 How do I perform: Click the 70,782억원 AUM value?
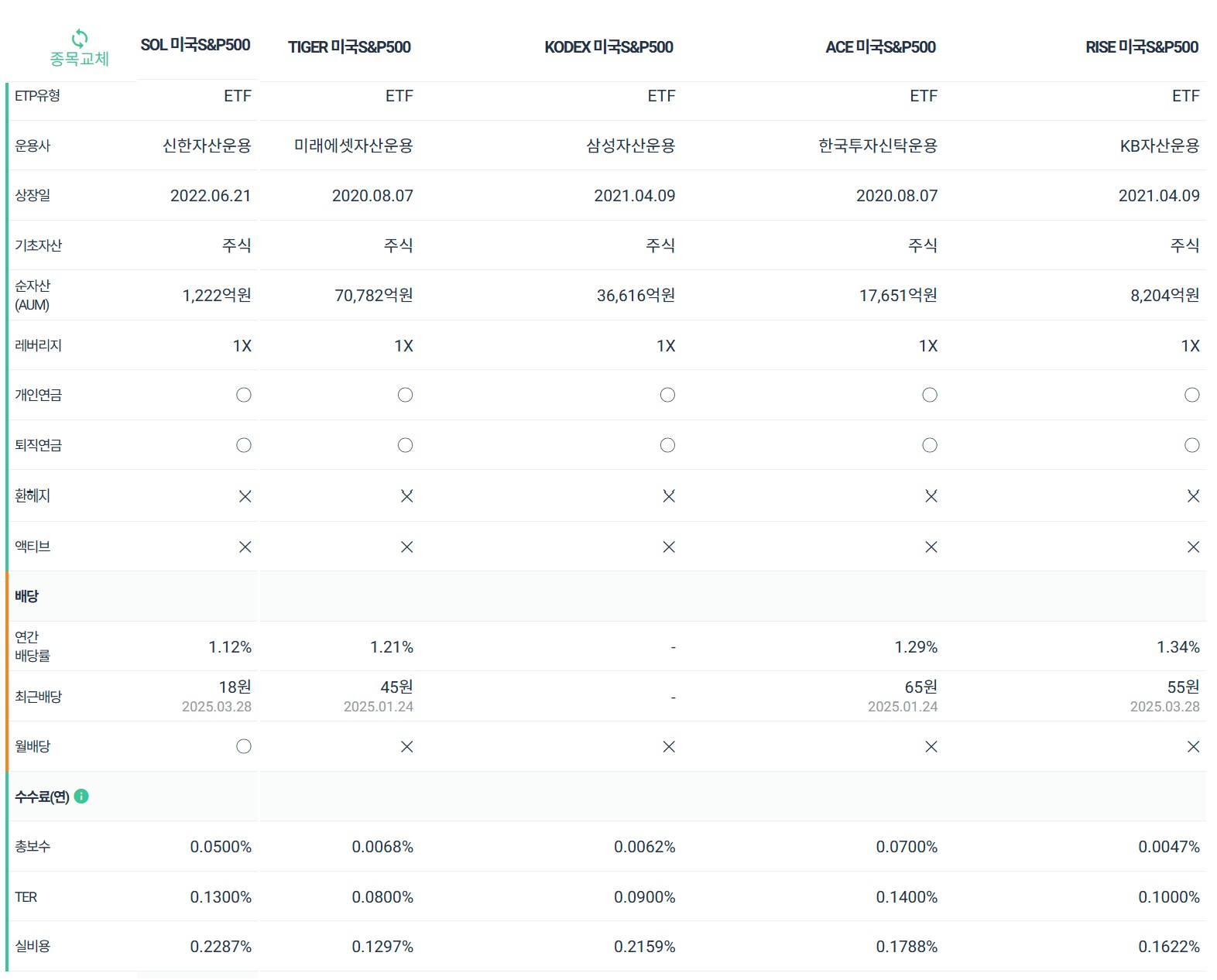click(x=374, y=295)
